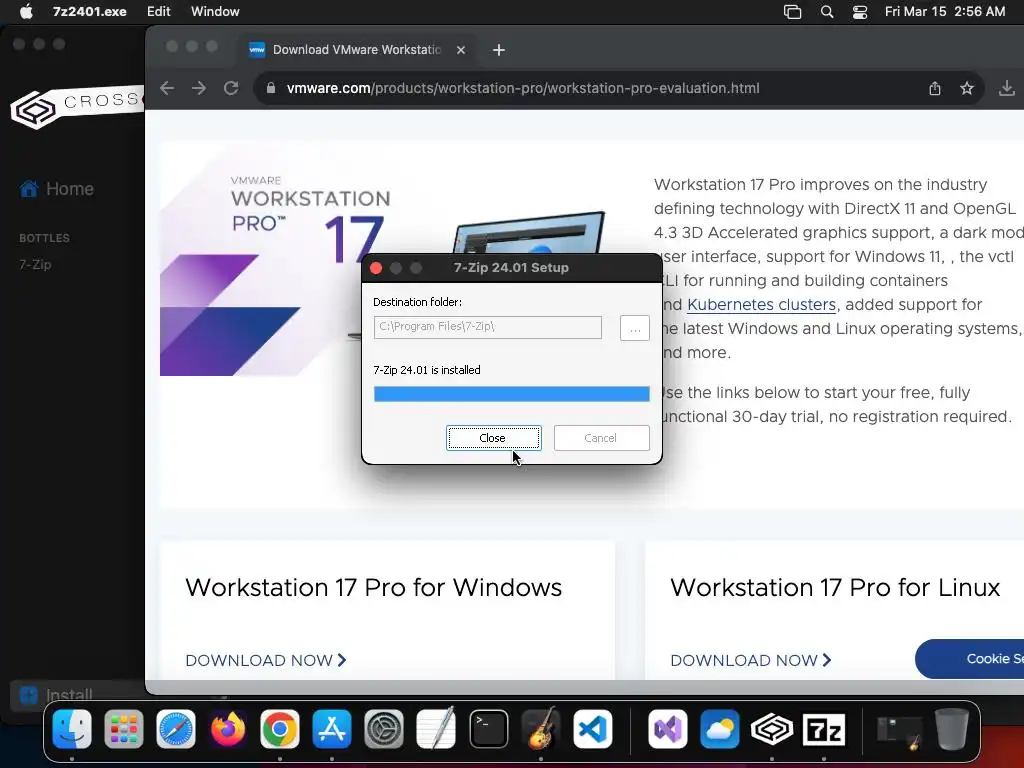Screen dimensions: 1024x768
Task: Open Launchpad from the Dock
Action: 124,729
